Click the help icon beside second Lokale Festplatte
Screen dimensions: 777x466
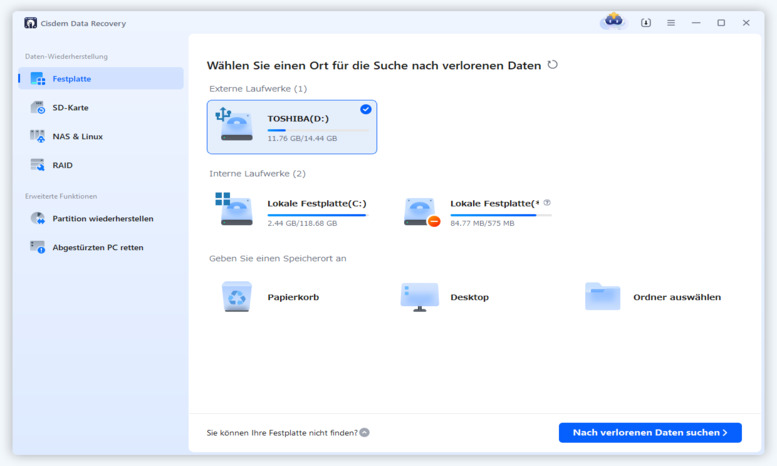(x=547, y=203)
